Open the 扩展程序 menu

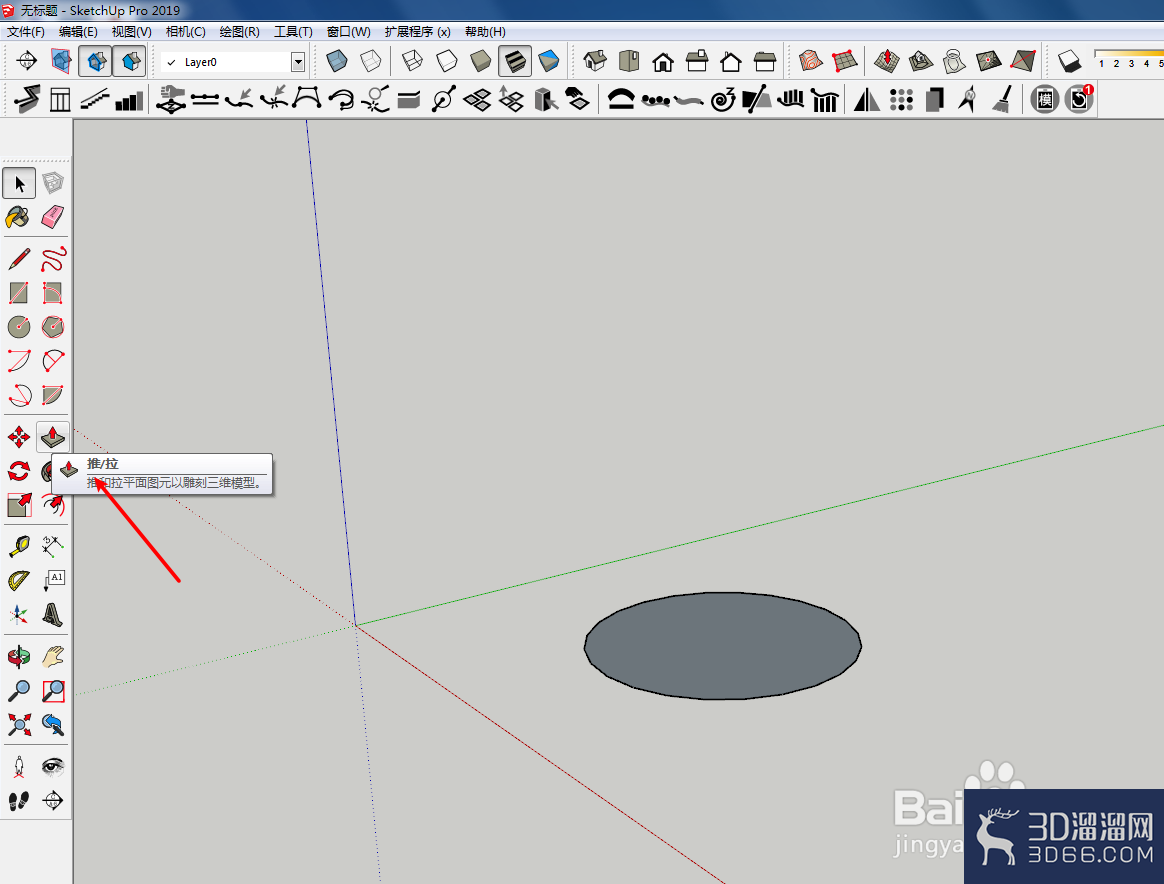417,32
